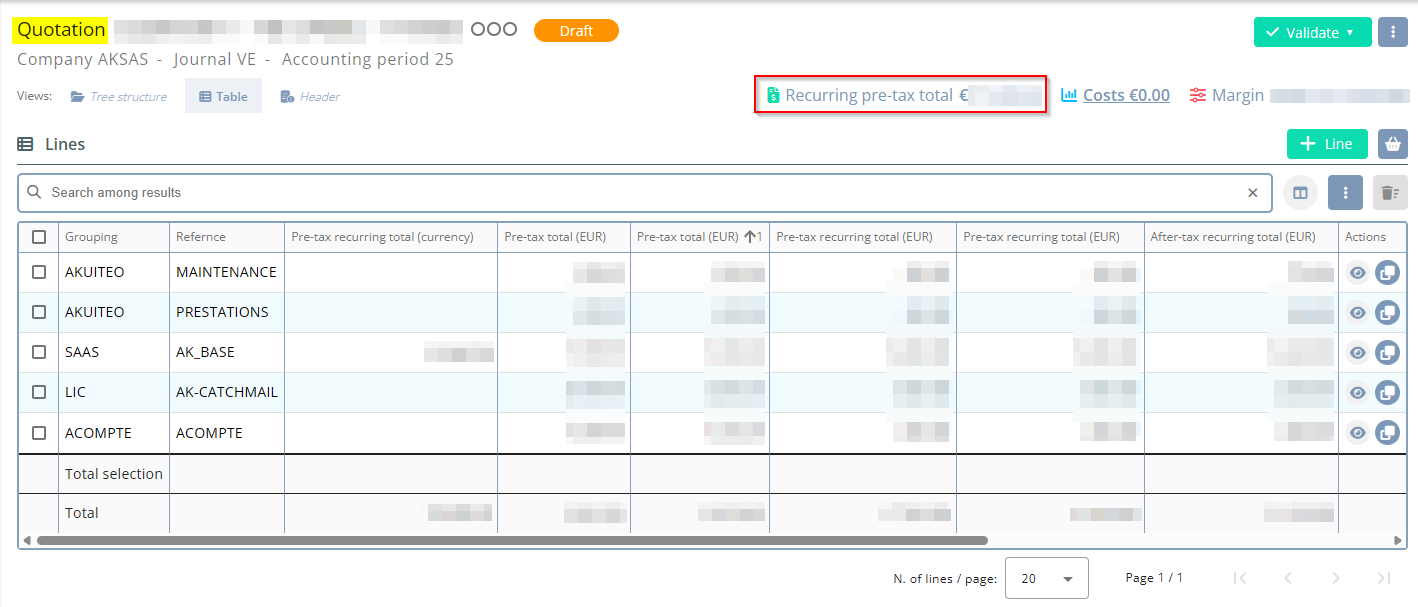Switch to Header view tab

point(310,97)
